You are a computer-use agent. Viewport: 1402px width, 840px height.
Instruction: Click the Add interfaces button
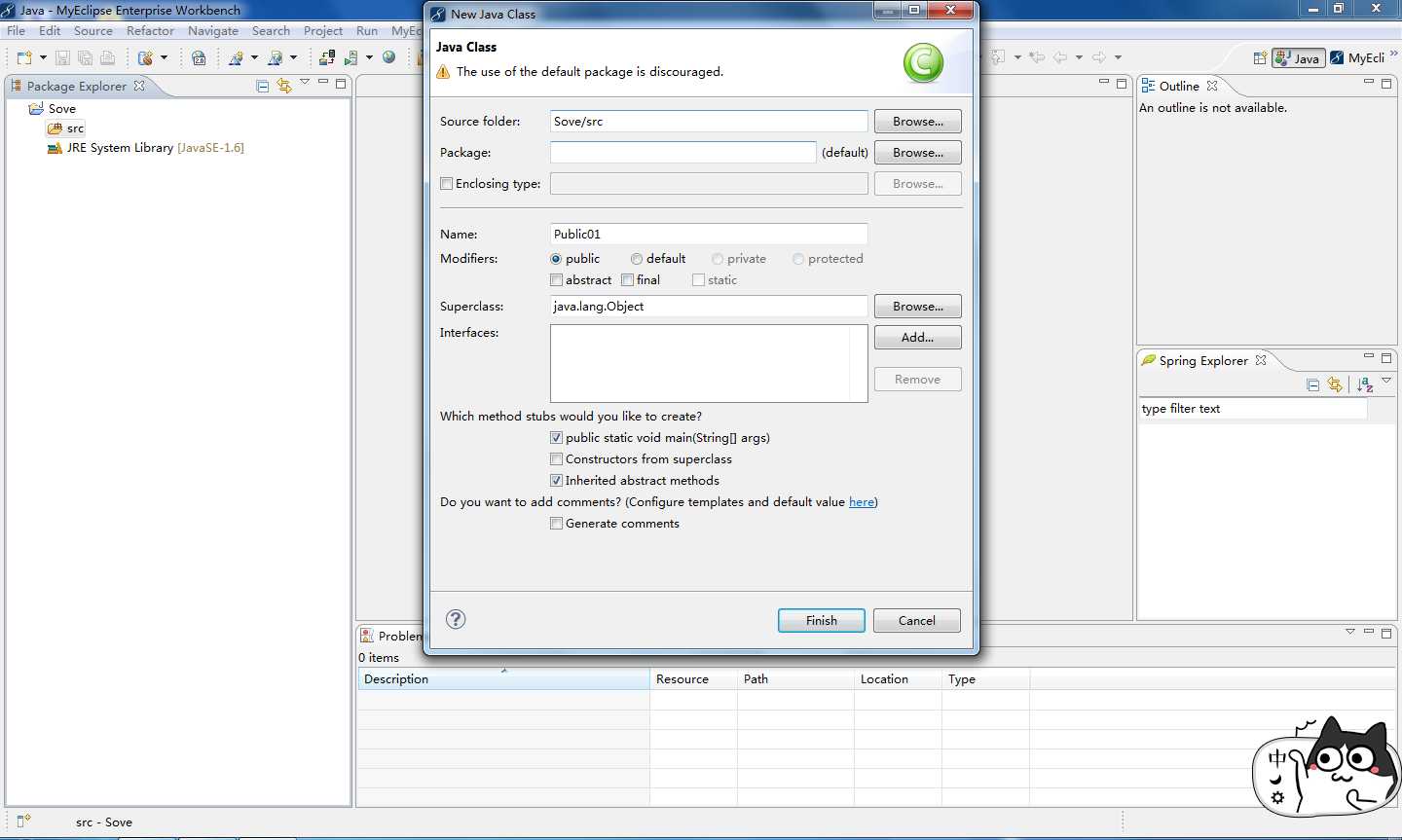[917, 338]
